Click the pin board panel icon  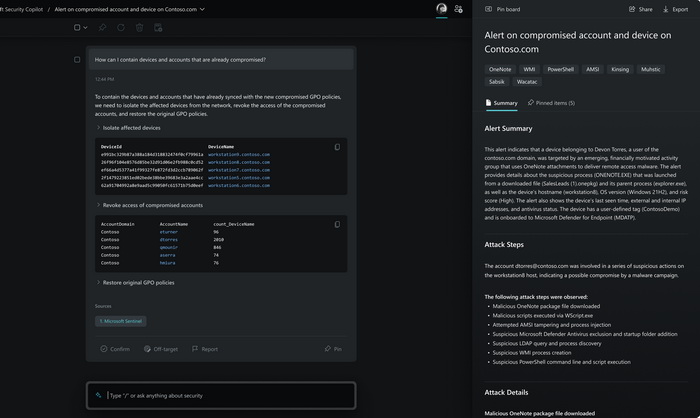tap(487, 9)
